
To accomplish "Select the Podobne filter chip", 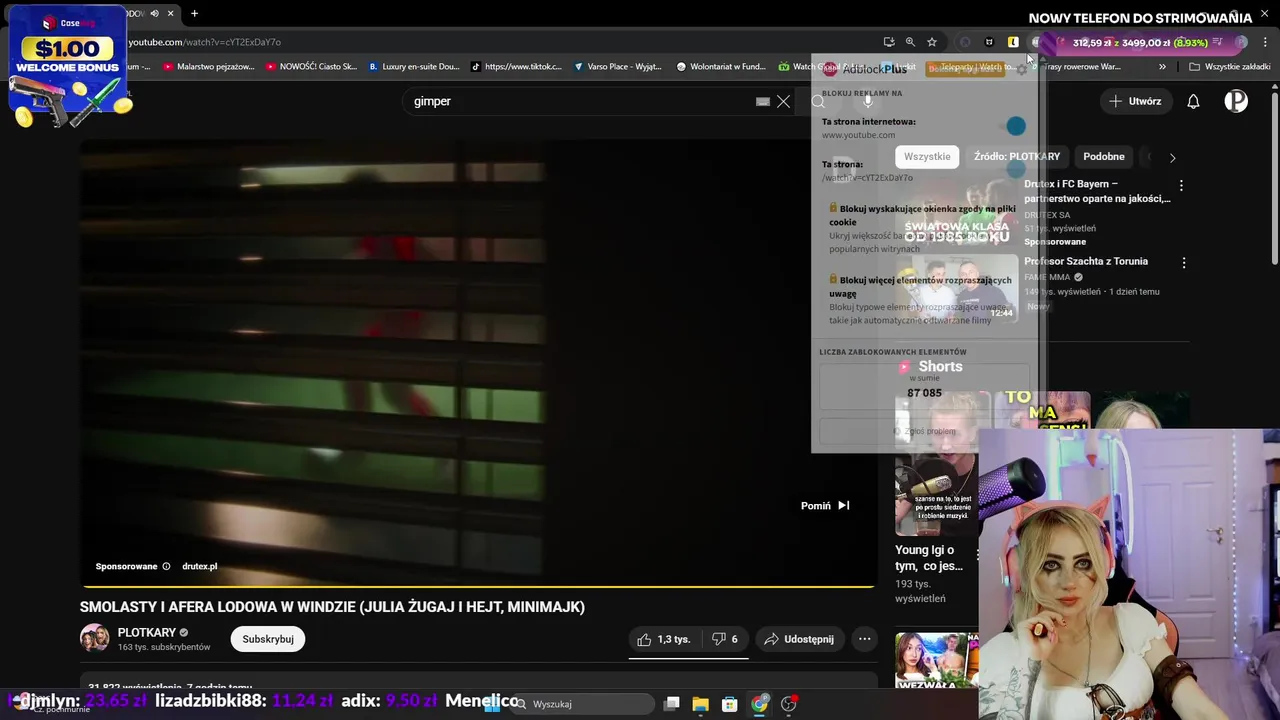I will point(1104,157).
